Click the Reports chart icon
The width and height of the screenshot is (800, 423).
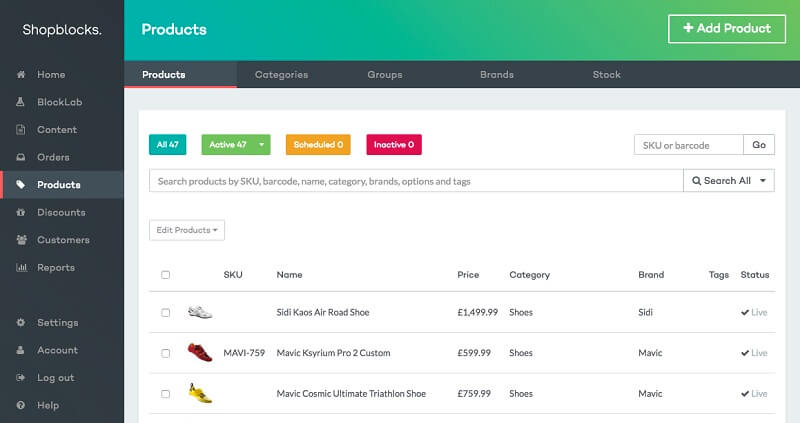point(21,267)
